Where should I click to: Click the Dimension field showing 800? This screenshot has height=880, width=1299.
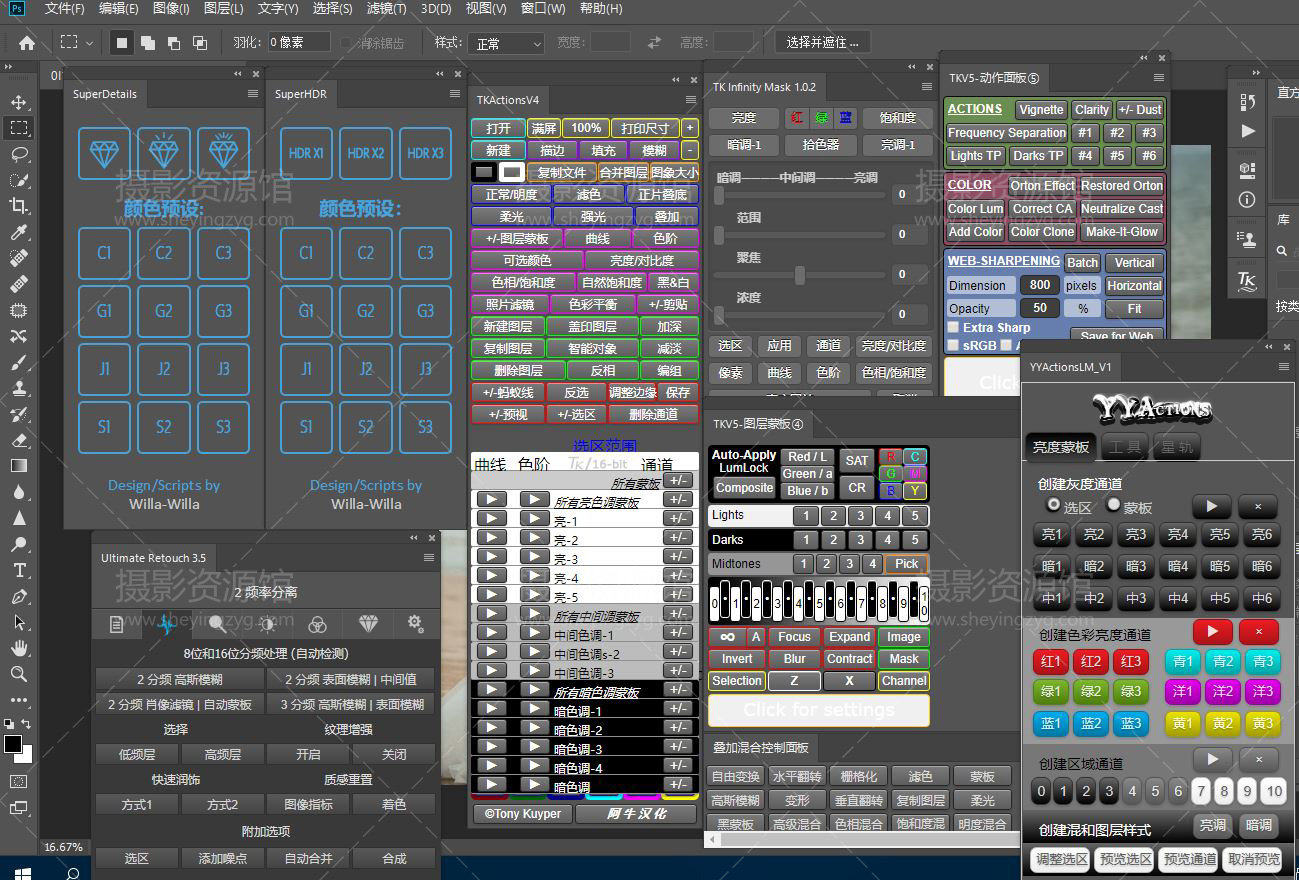tap(1040, 285)
